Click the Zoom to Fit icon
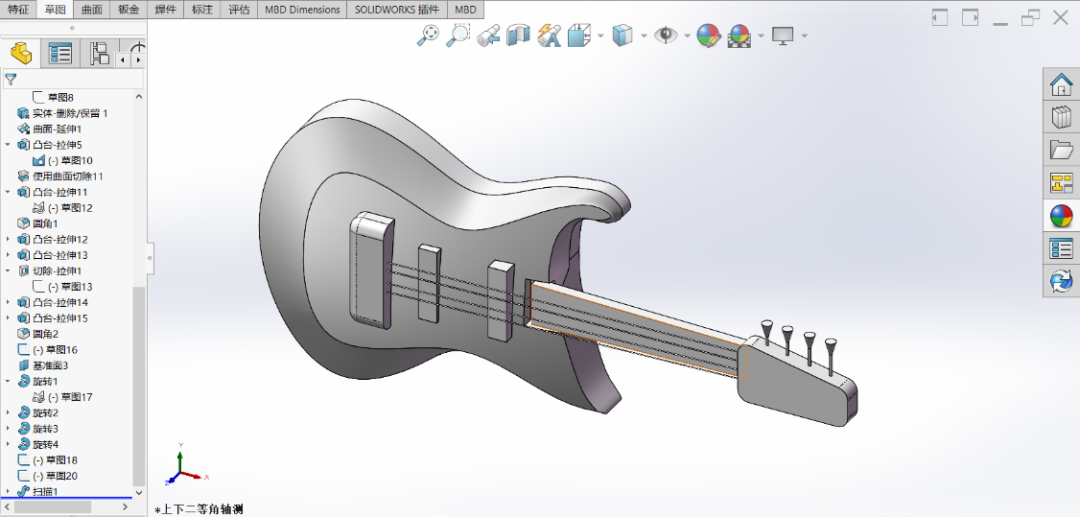The image size is (1080, 517). click(428, 35)
